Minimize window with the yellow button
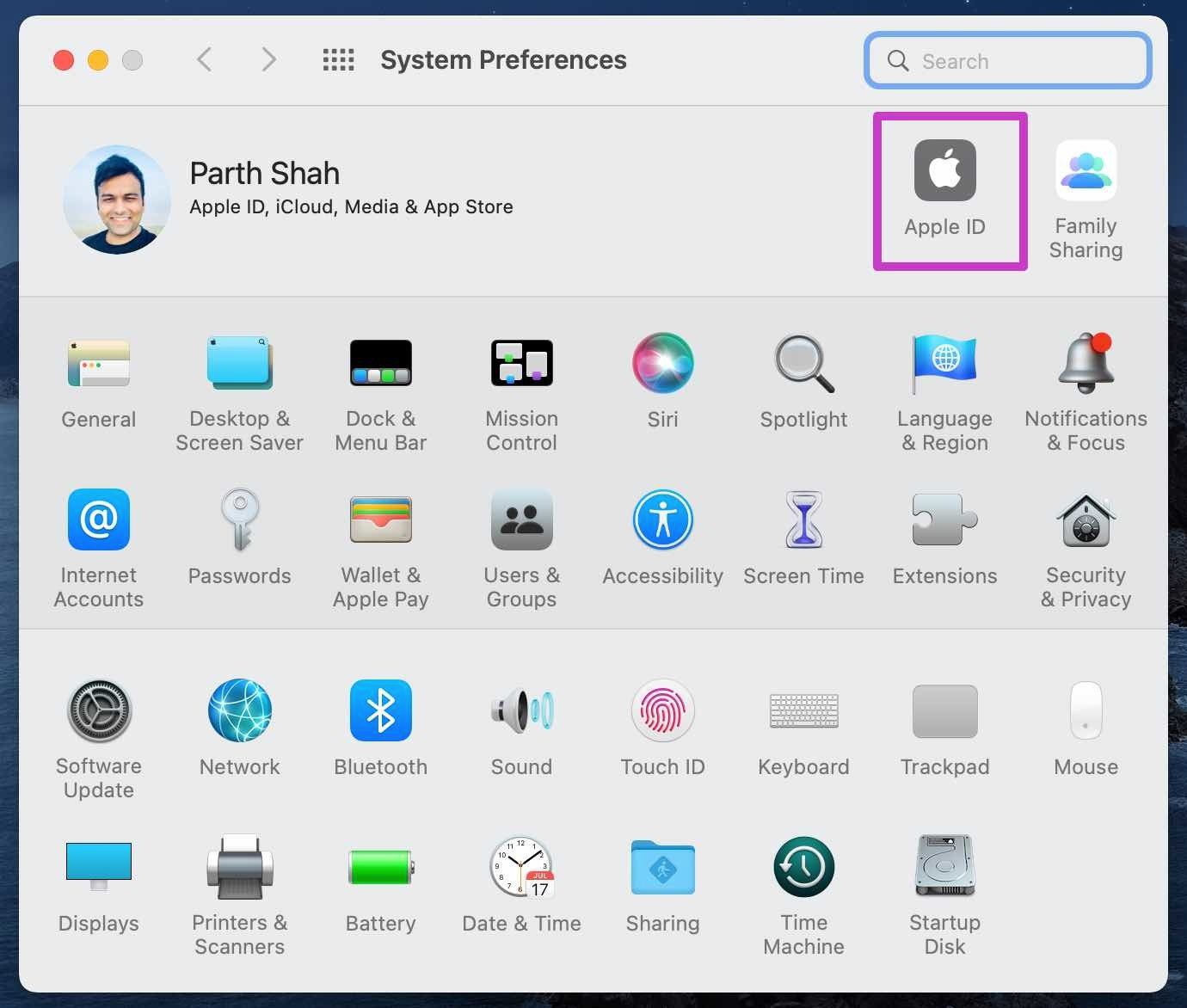The image size is (1187, 1008). coord(98,60)
